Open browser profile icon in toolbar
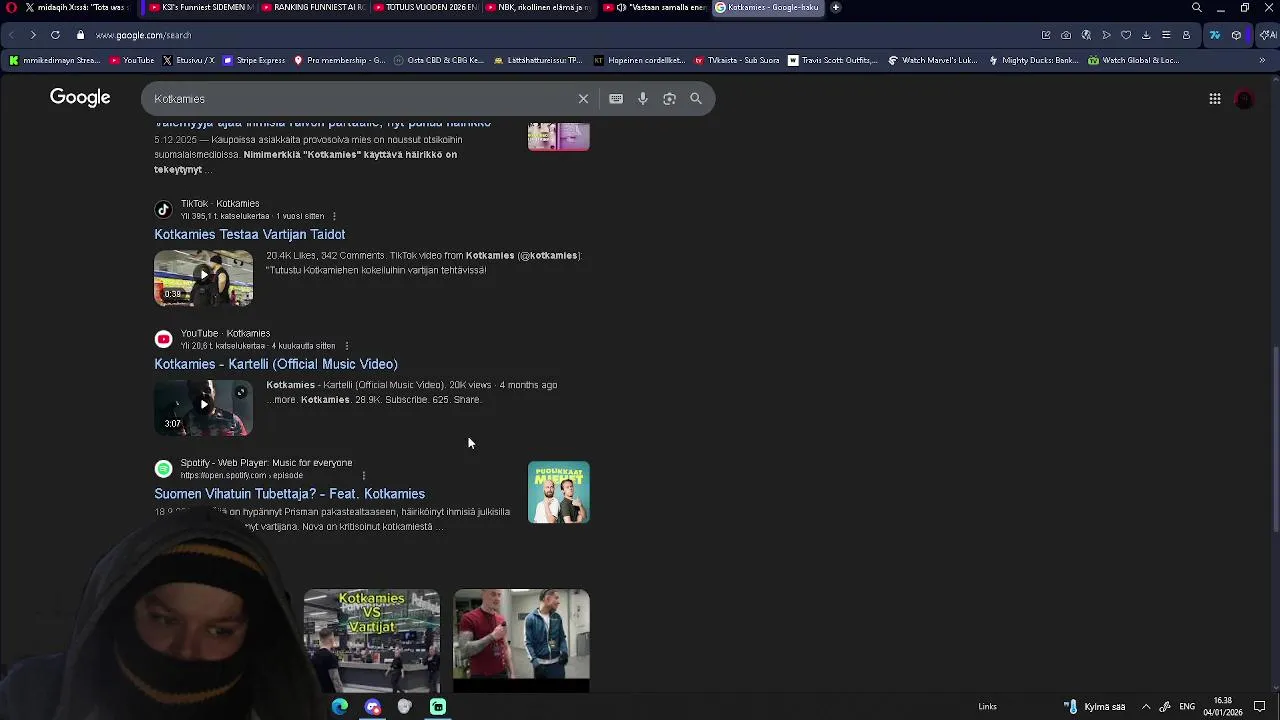Image resolution: width=1280 pixels, height=720 pixels. tap(1186, 35)
